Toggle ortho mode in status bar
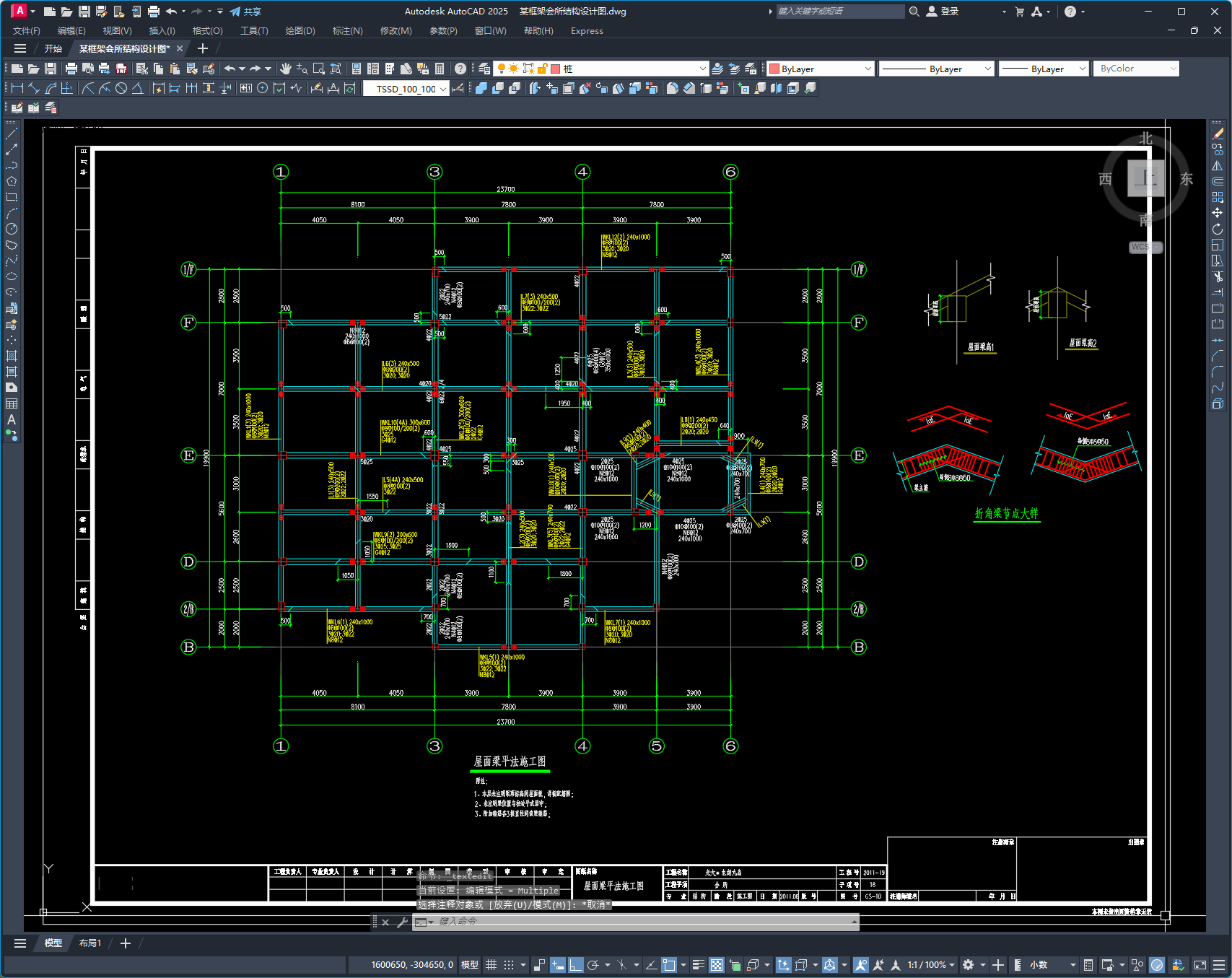 [x=575, y=965]
